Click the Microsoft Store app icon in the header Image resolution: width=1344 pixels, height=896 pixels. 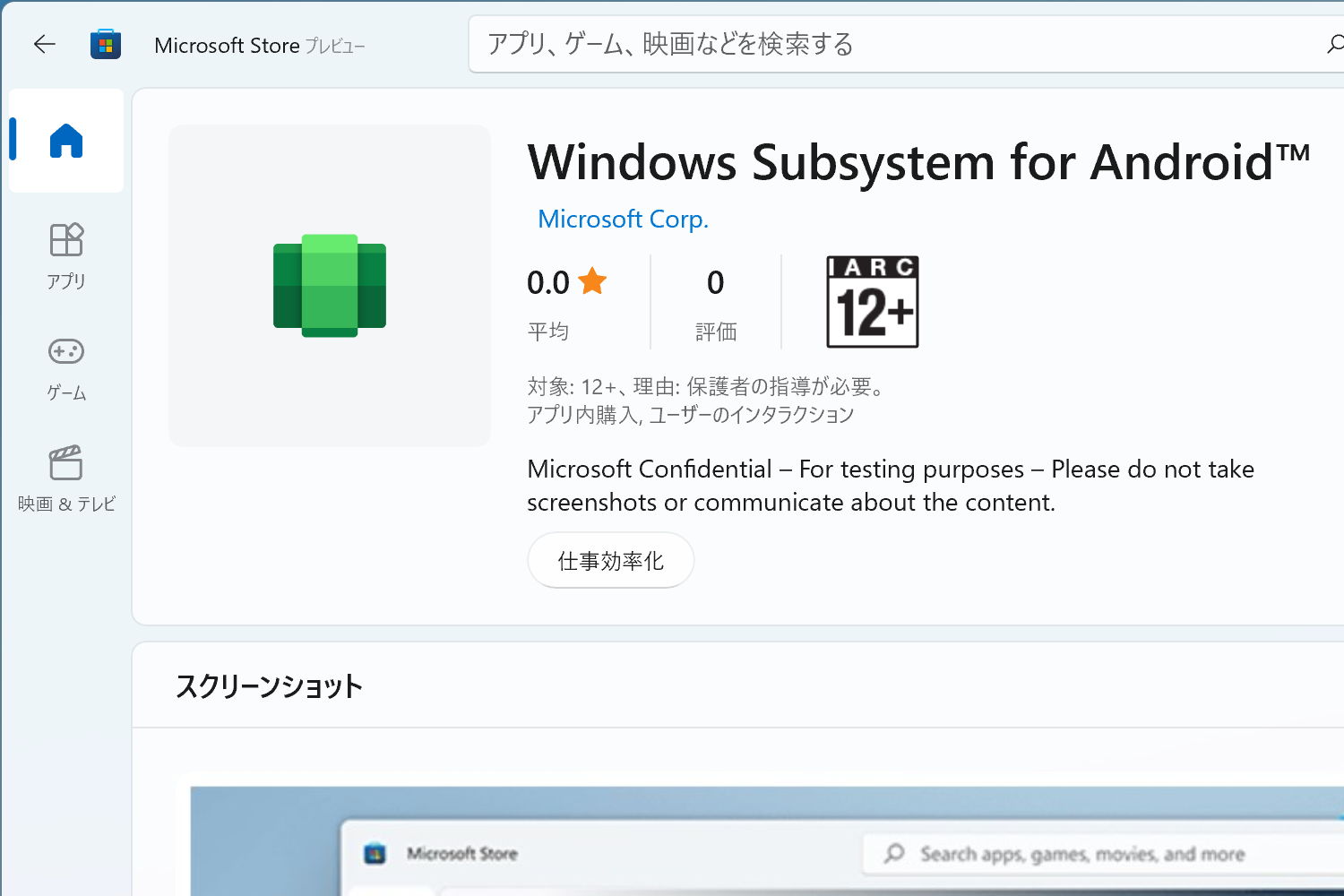pyautogui.click(x=106, y=44)
